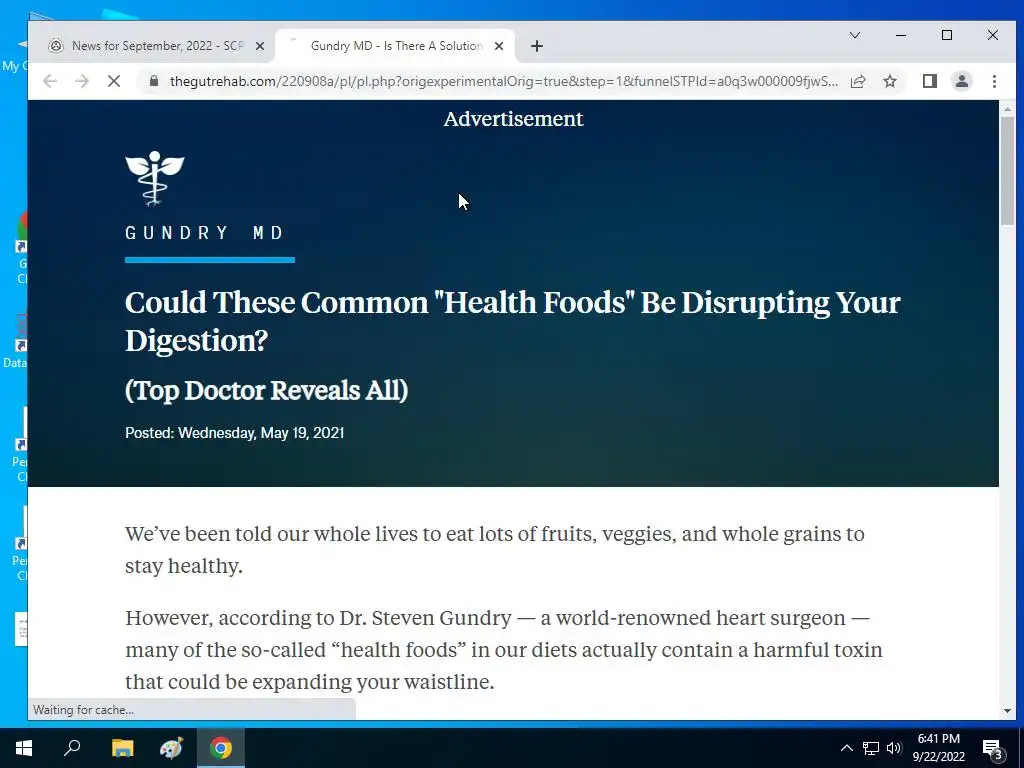Open Windows taskbar search
This screenshot has height=768, width=1024.
(72, 748)
